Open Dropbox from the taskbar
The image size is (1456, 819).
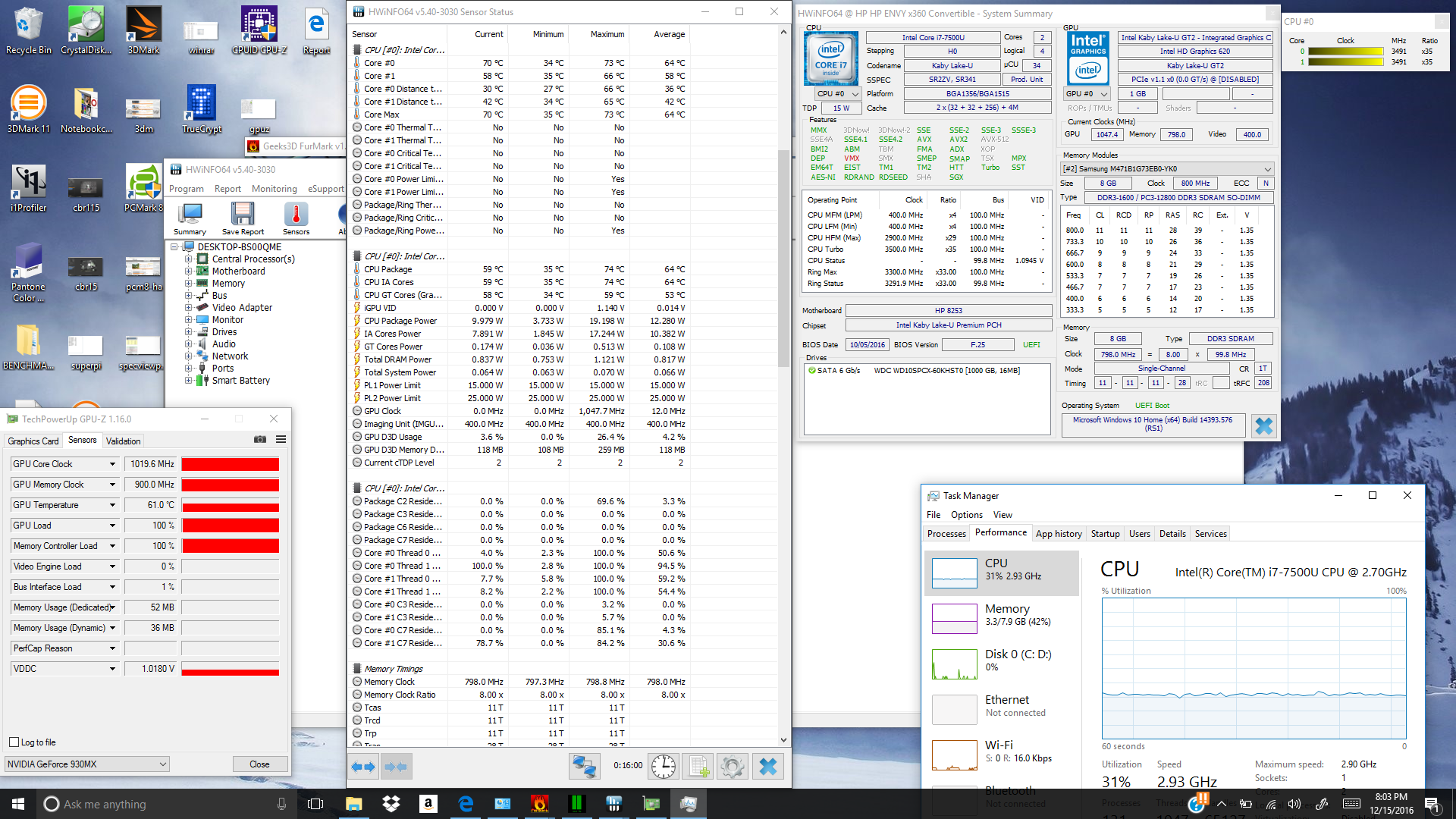tap(391, 804)
